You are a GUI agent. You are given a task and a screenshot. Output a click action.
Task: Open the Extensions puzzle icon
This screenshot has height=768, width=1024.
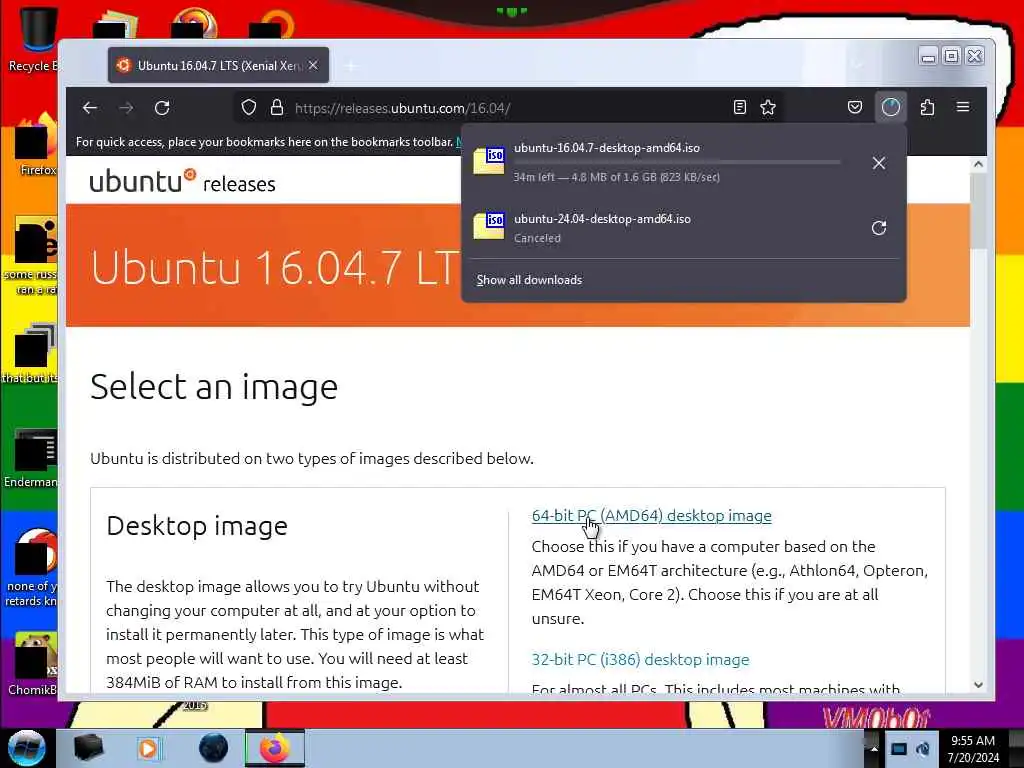[x=927, y=107]
